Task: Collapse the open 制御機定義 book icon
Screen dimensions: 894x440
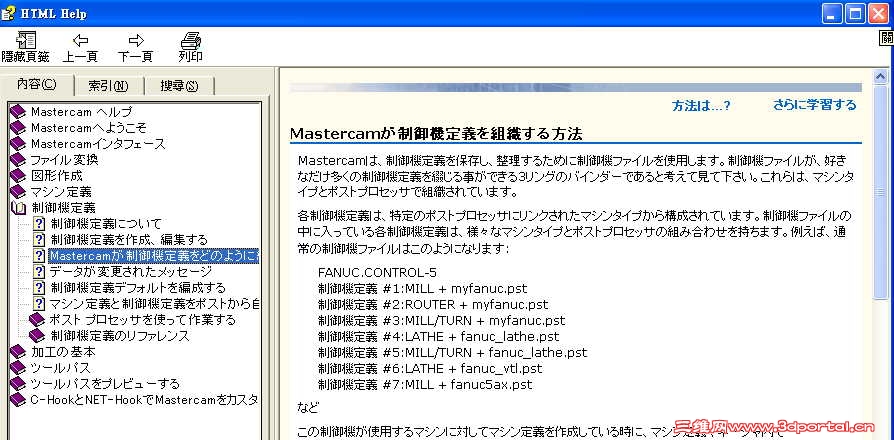Action: (x=18, y=207)
